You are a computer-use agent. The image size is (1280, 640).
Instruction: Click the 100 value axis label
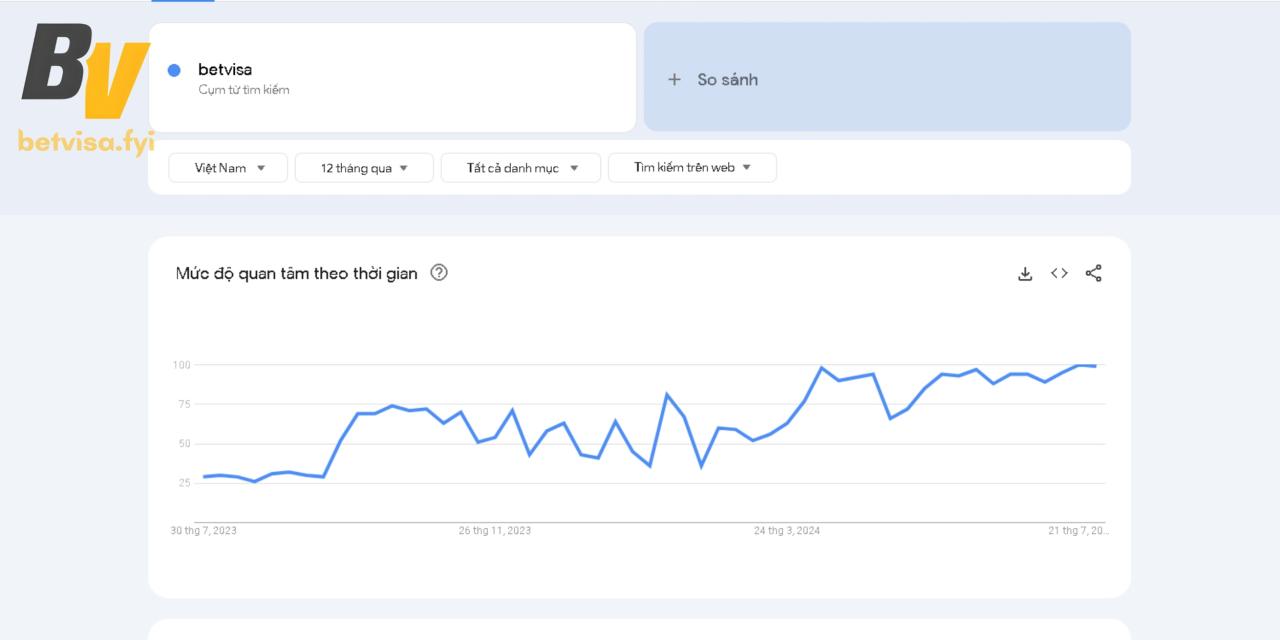coord(181,365)
